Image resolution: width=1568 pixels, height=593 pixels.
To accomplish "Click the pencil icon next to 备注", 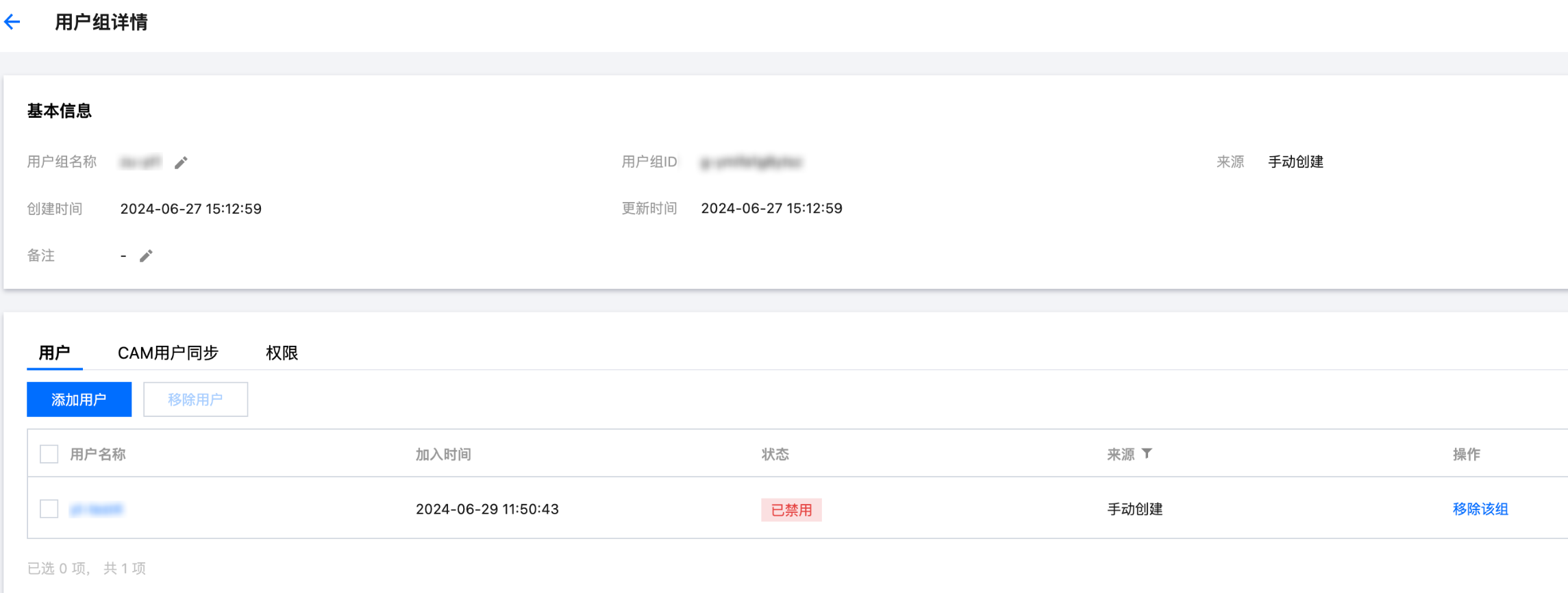I will (146, 256).
